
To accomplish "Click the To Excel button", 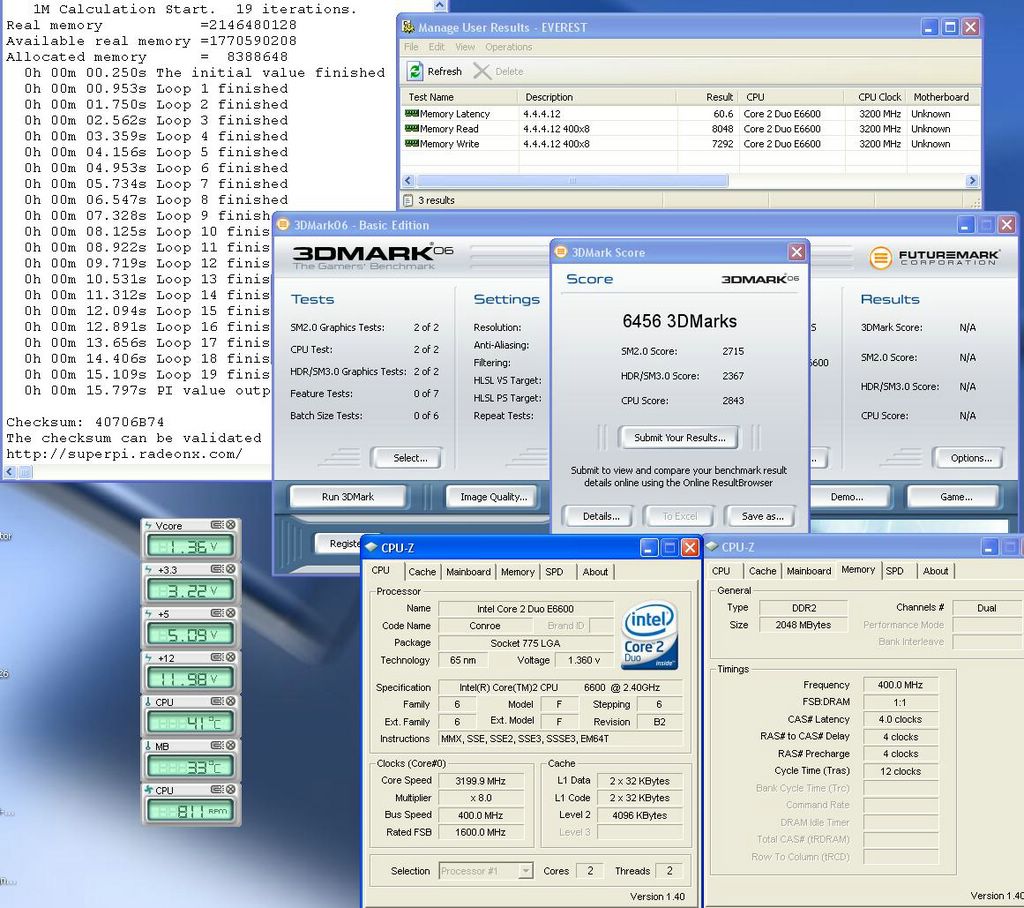I will coord(679,516).
